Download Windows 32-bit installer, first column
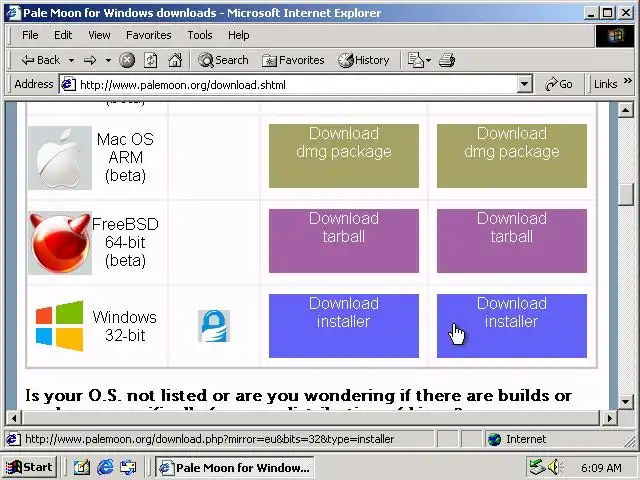 (x=344, y=326)
